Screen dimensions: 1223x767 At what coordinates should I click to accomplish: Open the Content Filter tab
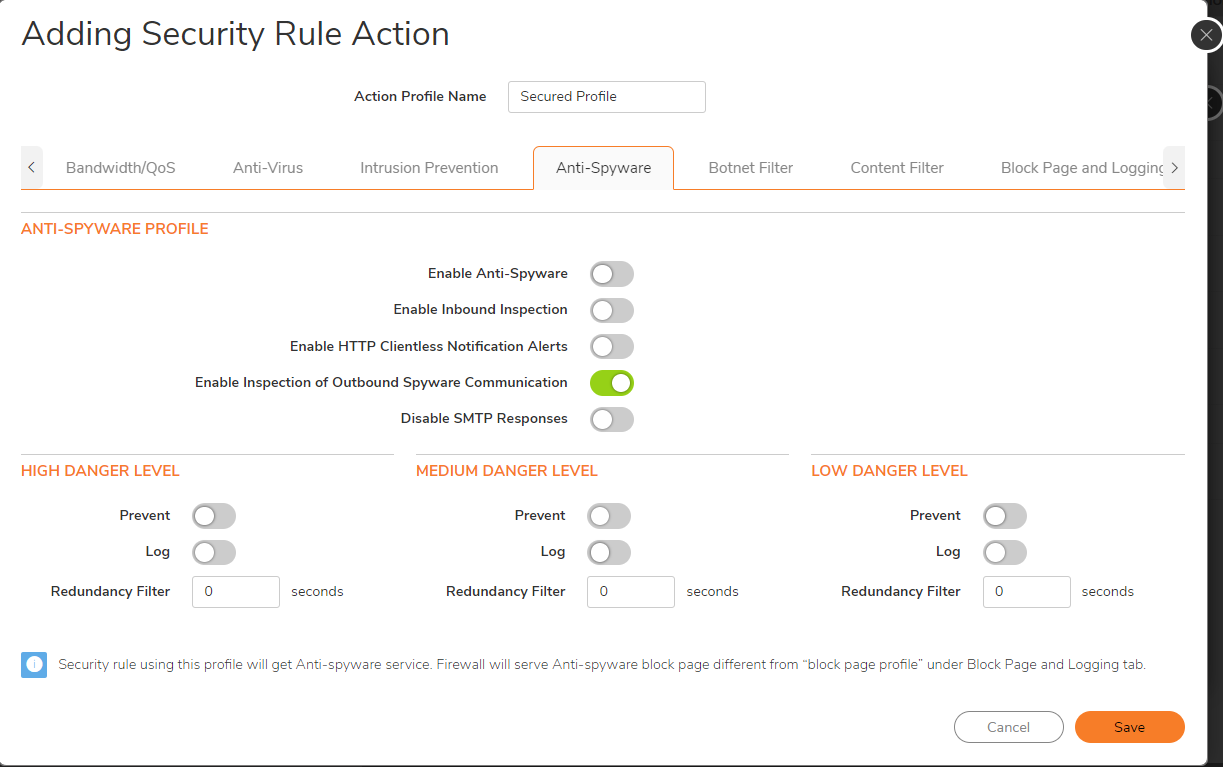point(896,167)
